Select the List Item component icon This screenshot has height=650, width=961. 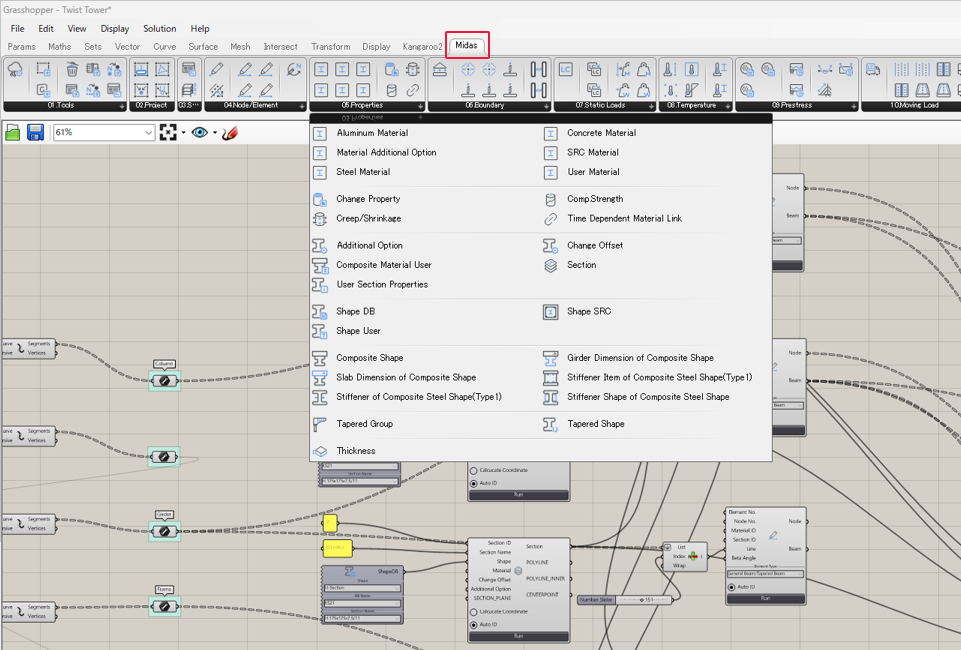[693, 556]
